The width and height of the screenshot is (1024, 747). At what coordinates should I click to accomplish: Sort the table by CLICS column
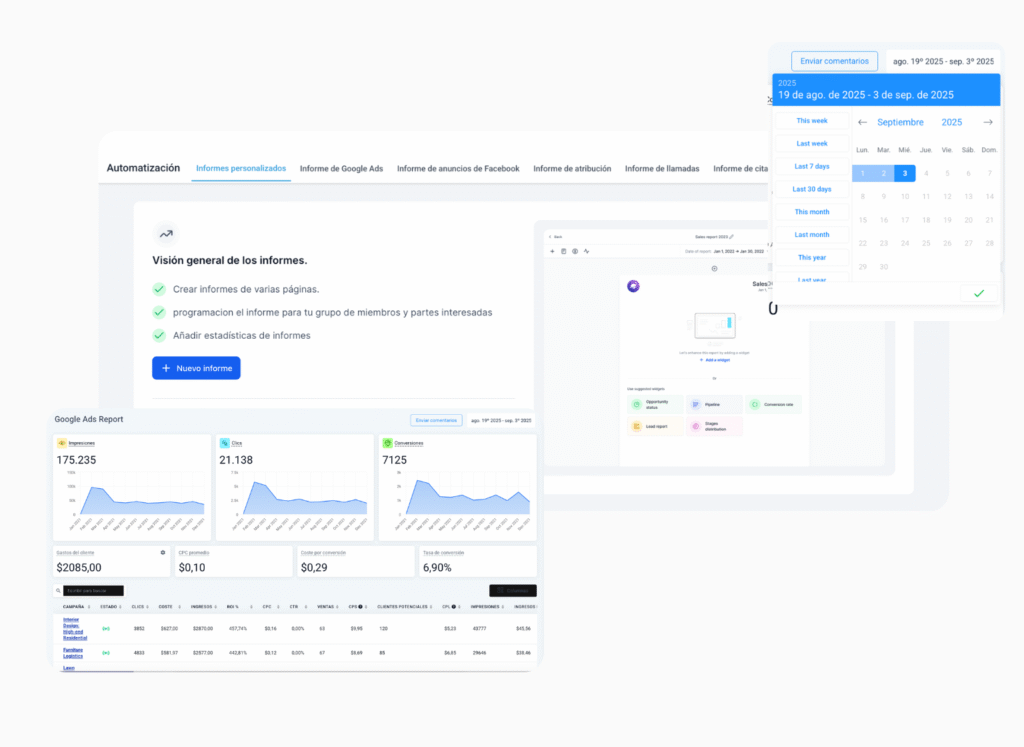pos(135,606)
